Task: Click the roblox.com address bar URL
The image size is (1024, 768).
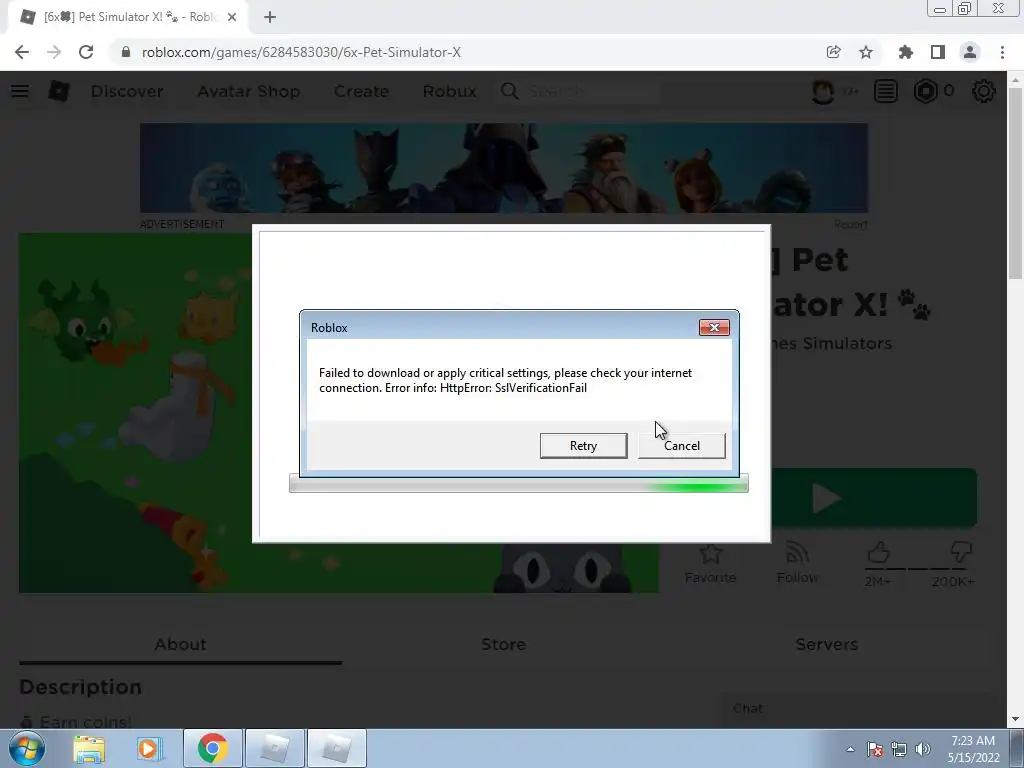Action: pyautogui.click(x=301, y=52)
